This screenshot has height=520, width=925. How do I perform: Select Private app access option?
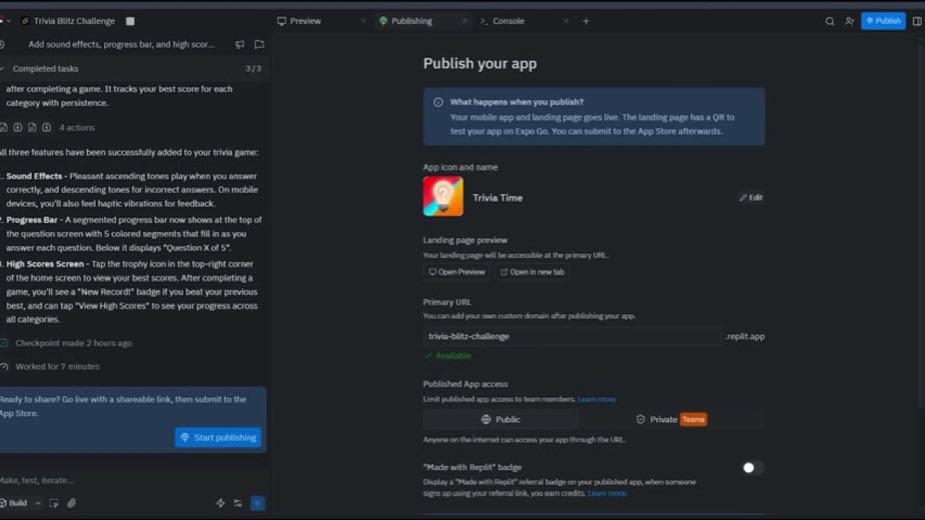[x=671, y=419]
